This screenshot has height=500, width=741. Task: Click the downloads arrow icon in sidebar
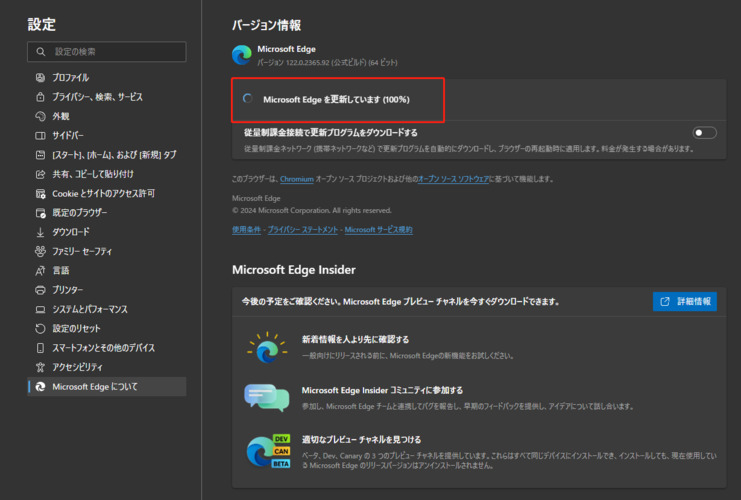[40, 232]
